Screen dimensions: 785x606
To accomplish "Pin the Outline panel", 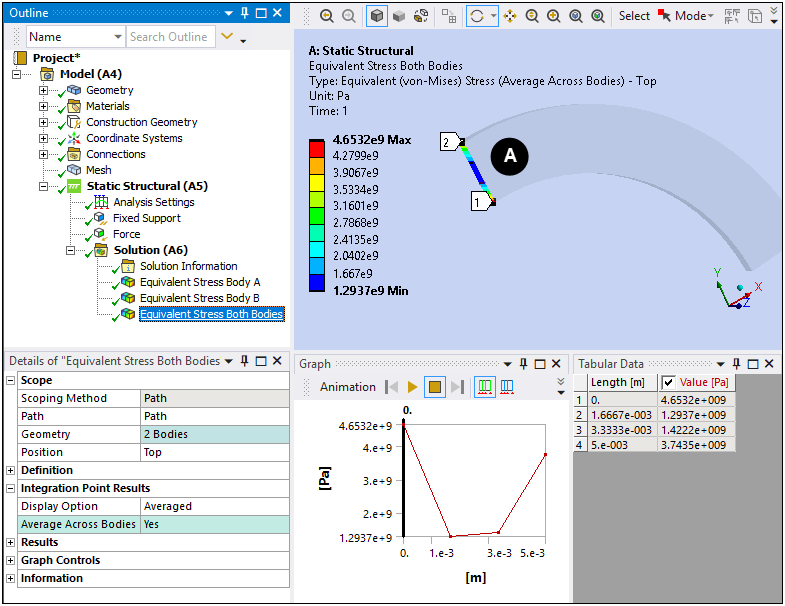I will click(x=245, y=13).
